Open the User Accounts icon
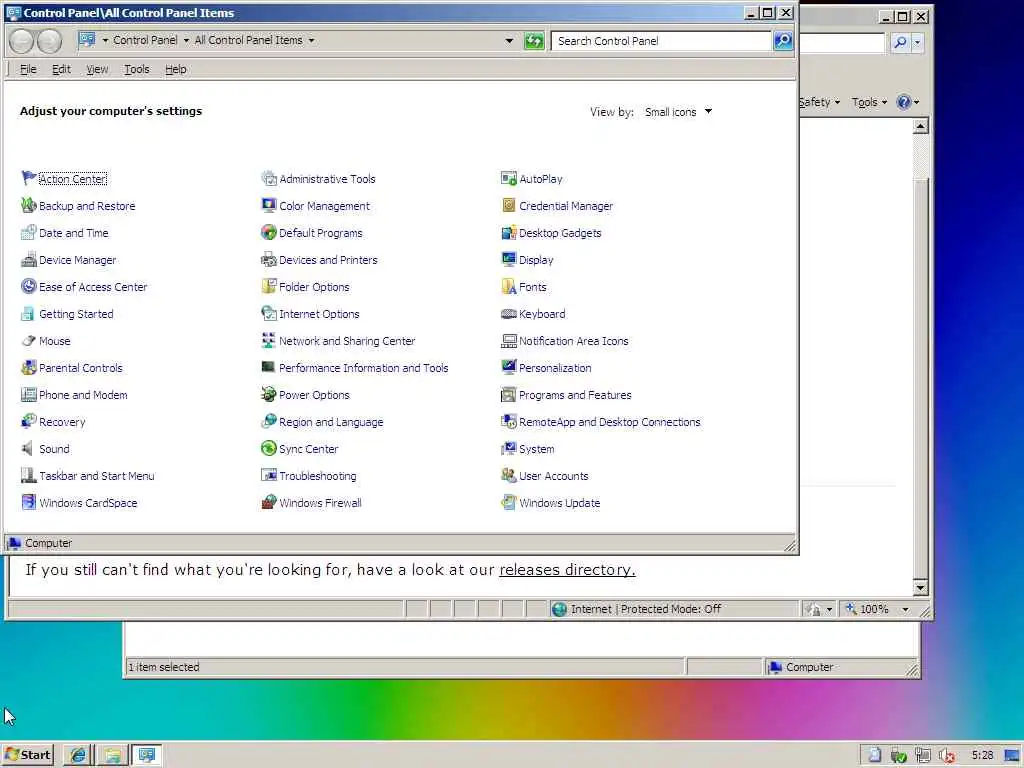The height and width of the screenshot is (768, 1024). point(508,475)
